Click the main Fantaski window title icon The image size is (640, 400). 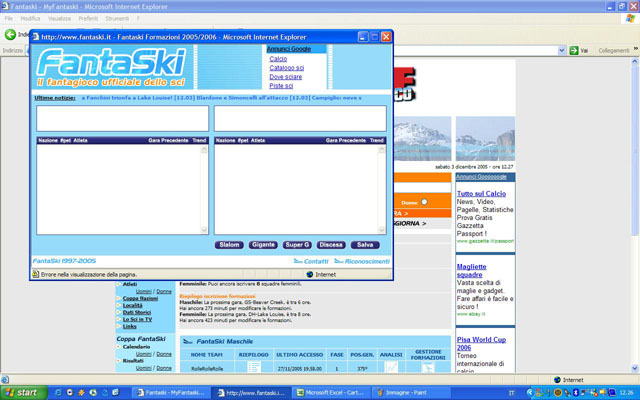coord(4,6)
